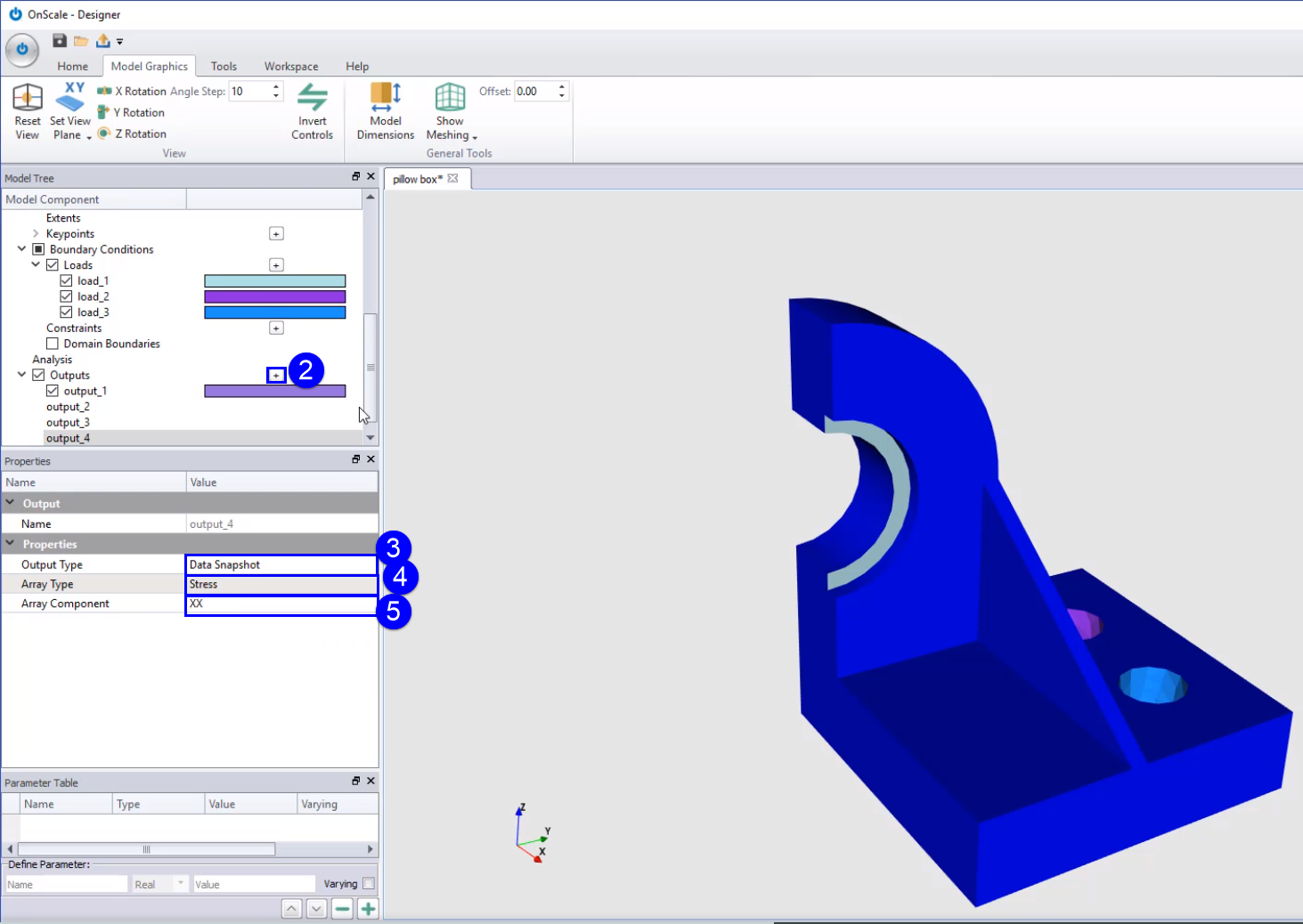Screen dimensions: 1303x924
Task: Open Array Component XX dropdown
Action: 281,604
